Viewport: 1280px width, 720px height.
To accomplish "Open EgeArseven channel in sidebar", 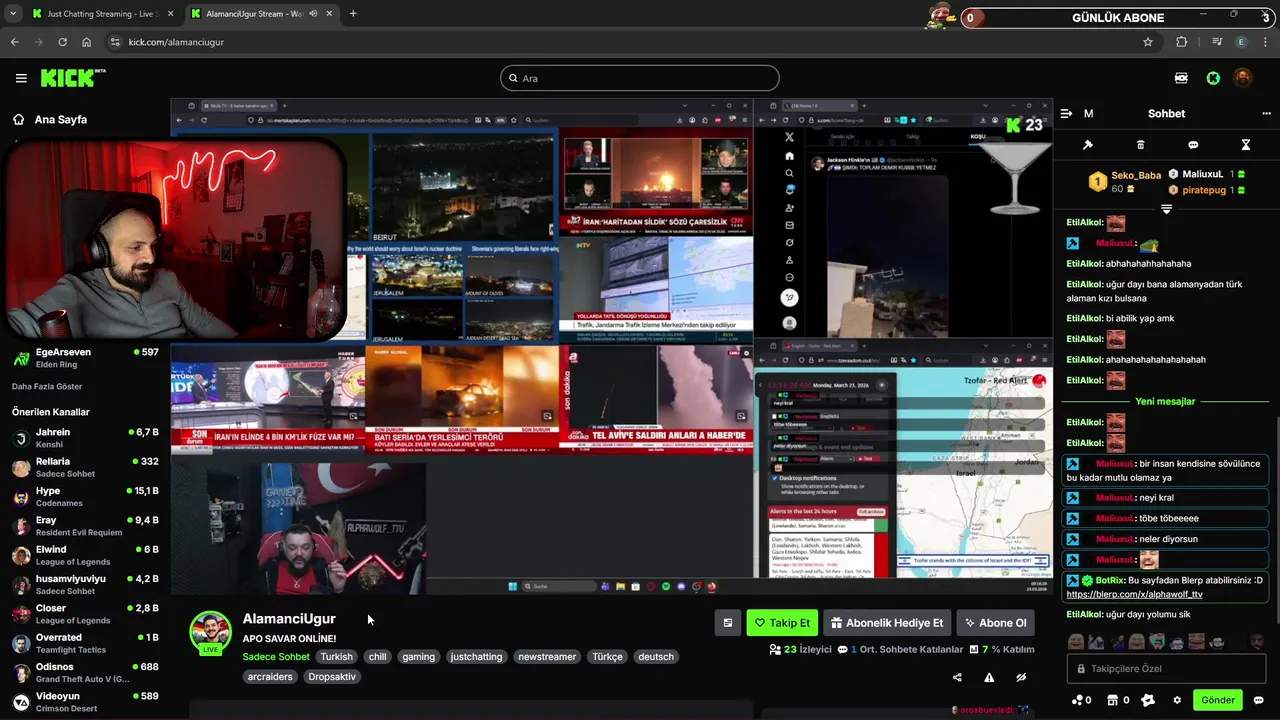I will coord(85,358).
